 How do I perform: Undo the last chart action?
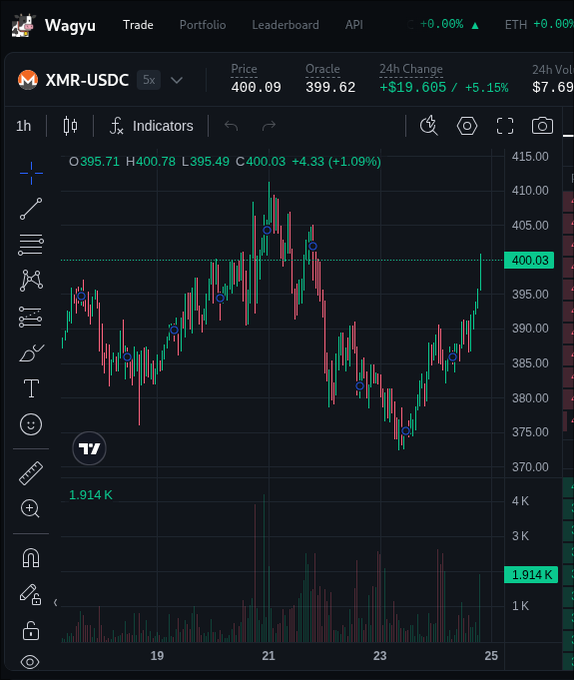(231, 126)
